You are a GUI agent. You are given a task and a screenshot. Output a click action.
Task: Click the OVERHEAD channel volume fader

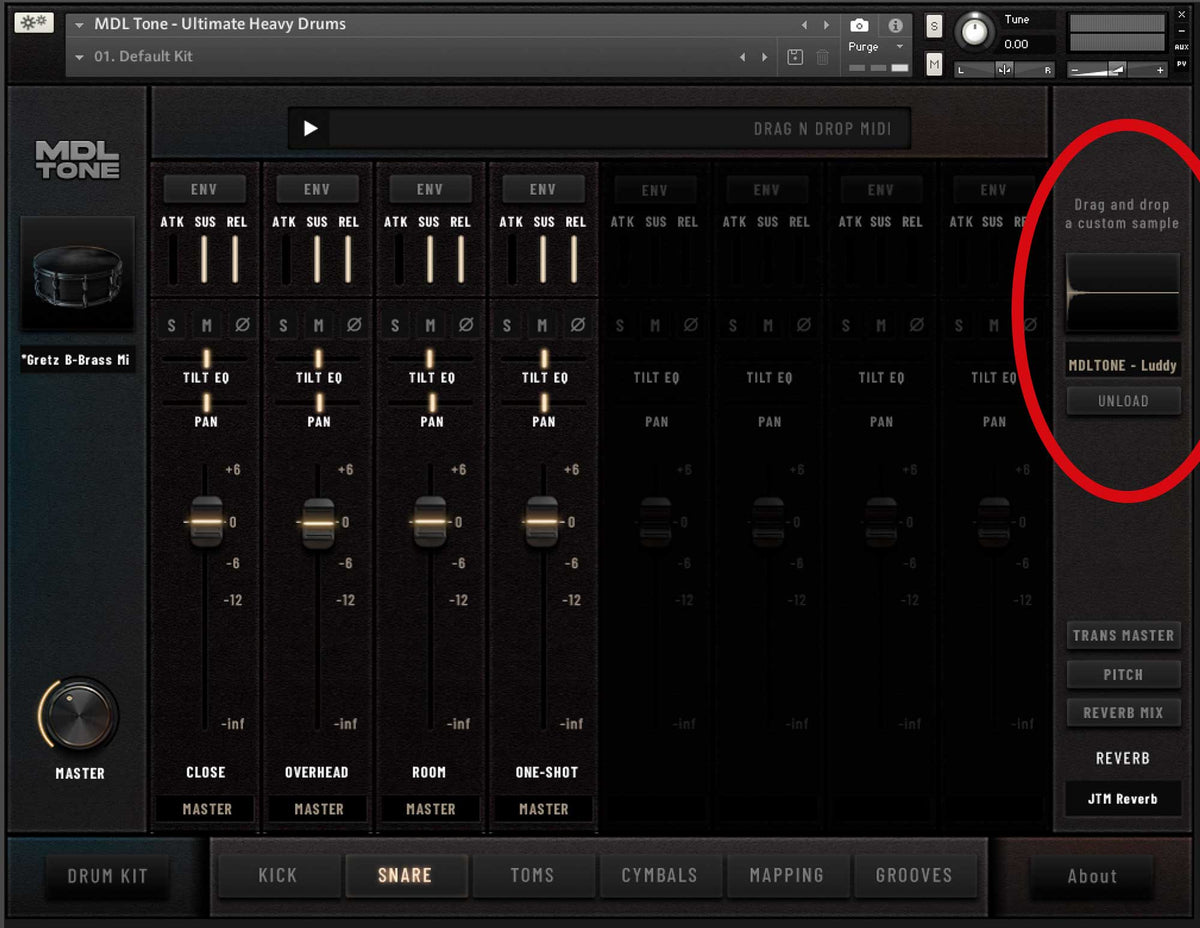[318, 522]
